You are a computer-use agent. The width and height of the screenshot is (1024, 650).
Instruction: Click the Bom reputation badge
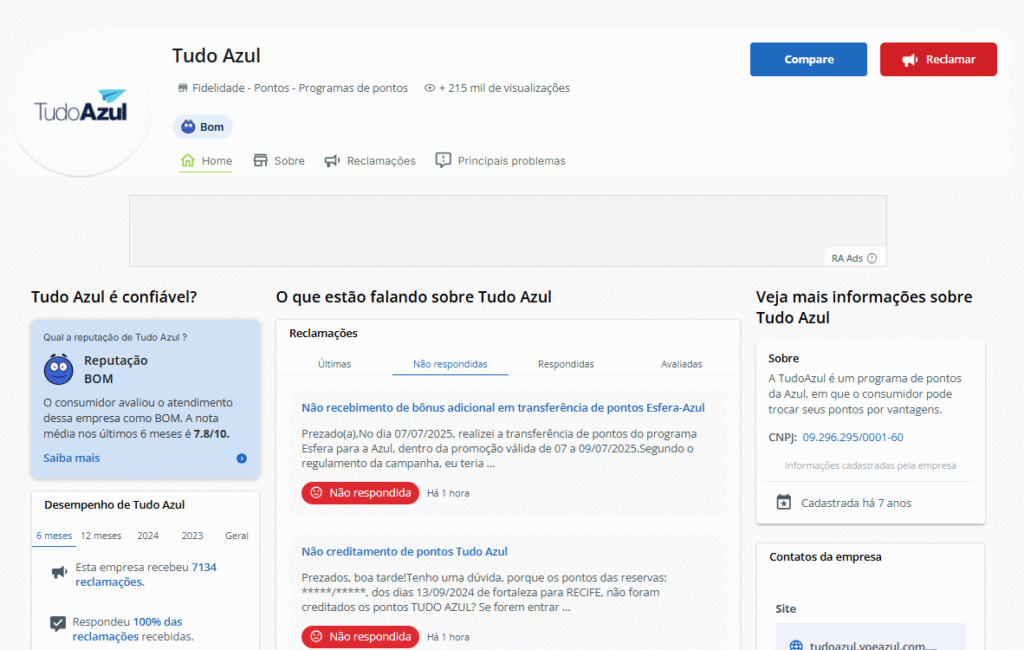(x=203, y=127)
